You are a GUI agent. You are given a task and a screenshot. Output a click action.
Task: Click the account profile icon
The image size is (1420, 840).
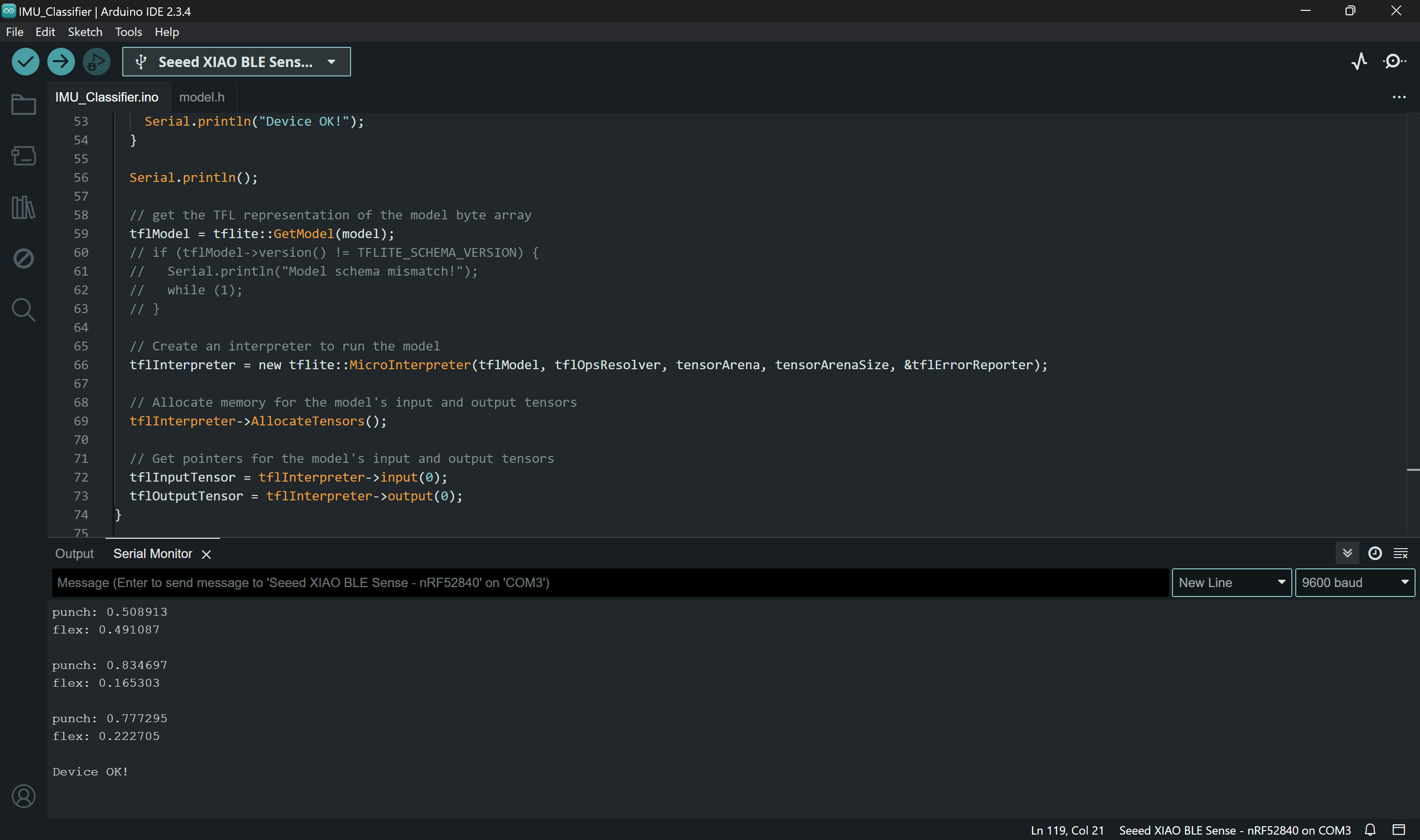coord(24,796)
